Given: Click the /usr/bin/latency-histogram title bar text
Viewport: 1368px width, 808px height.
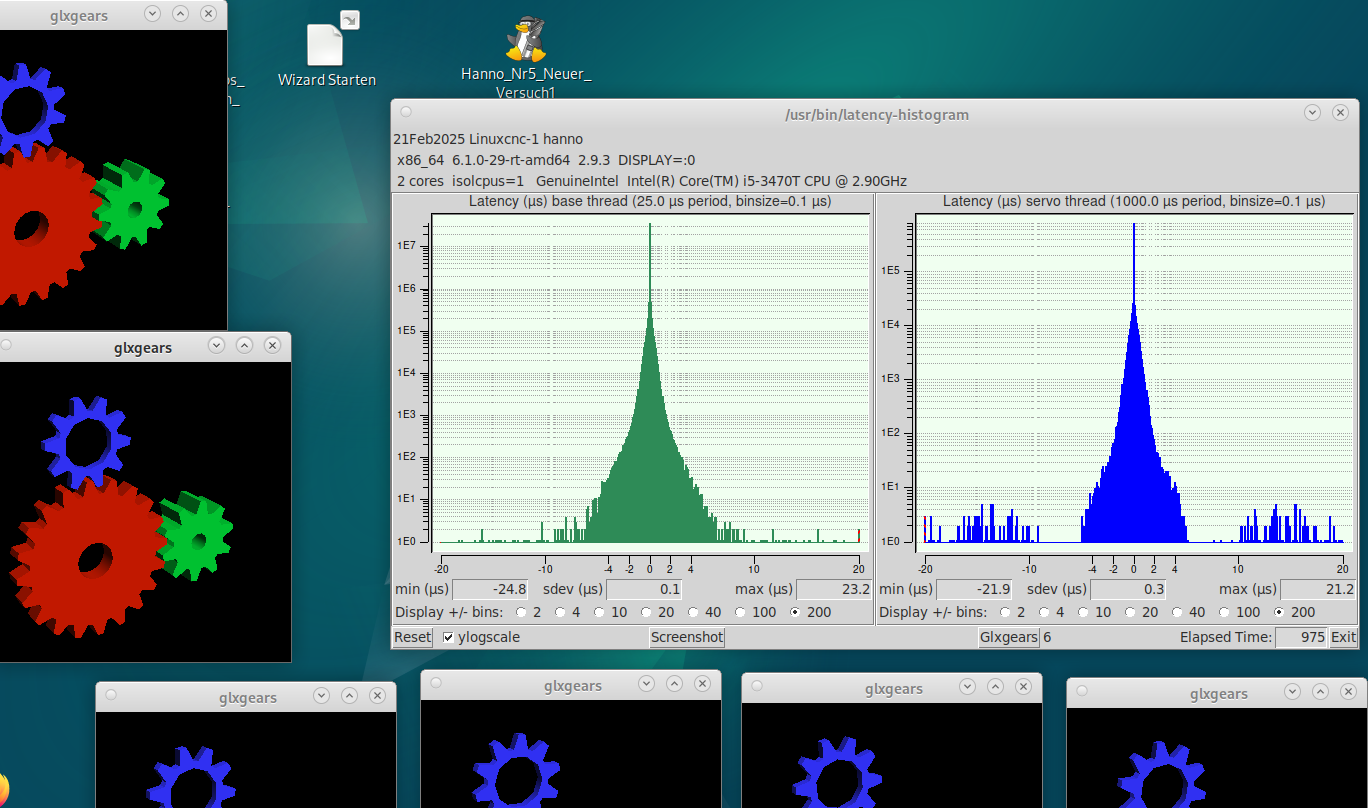Looking at the screenshot, I should (877, 115).
